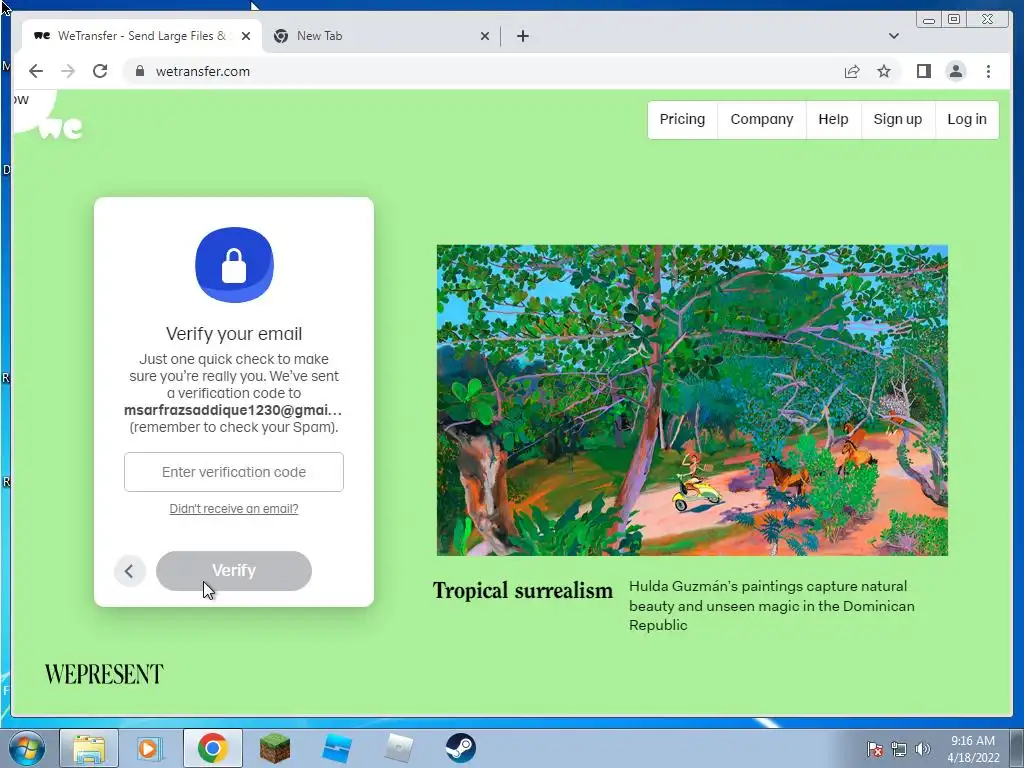Launch Windows Media Player from taskbar
Viewport: 1024px width, 768px height.
tap(148, 748)
